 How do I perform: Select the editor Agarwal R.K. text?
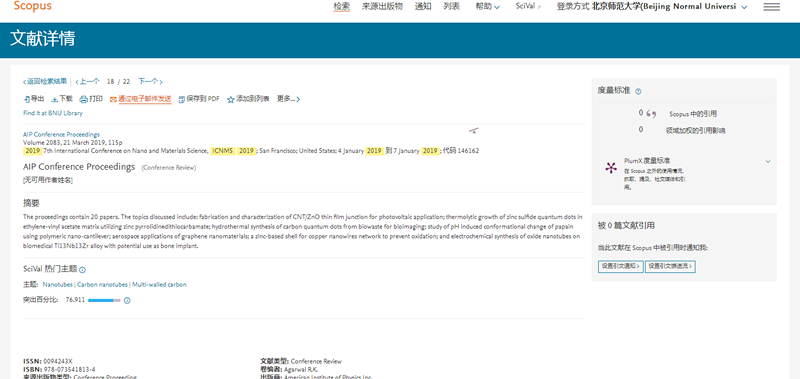(x=305, y=369)
